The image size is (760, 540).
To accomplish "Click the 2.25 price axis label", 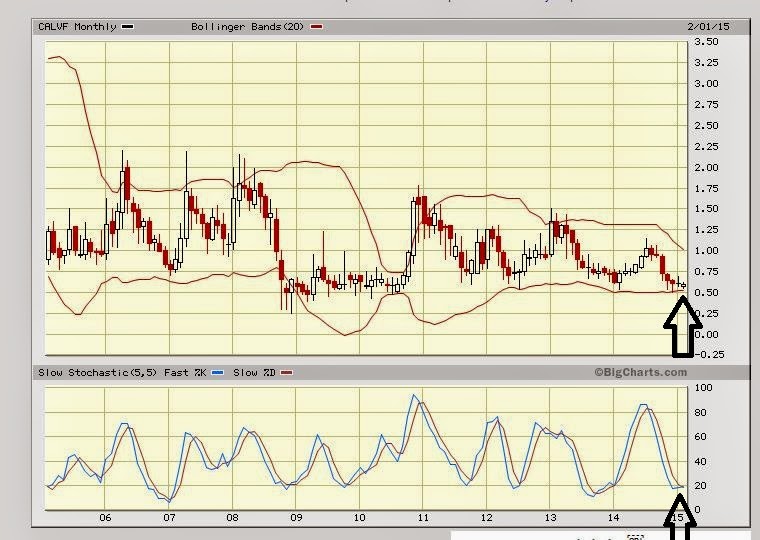I will [706, 146].
